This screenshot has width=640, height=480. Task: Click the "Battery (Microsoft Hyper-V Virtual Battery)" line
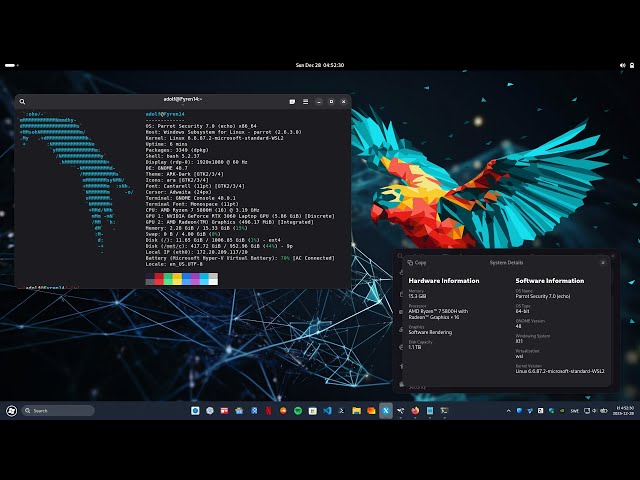(x=240, y=258)
